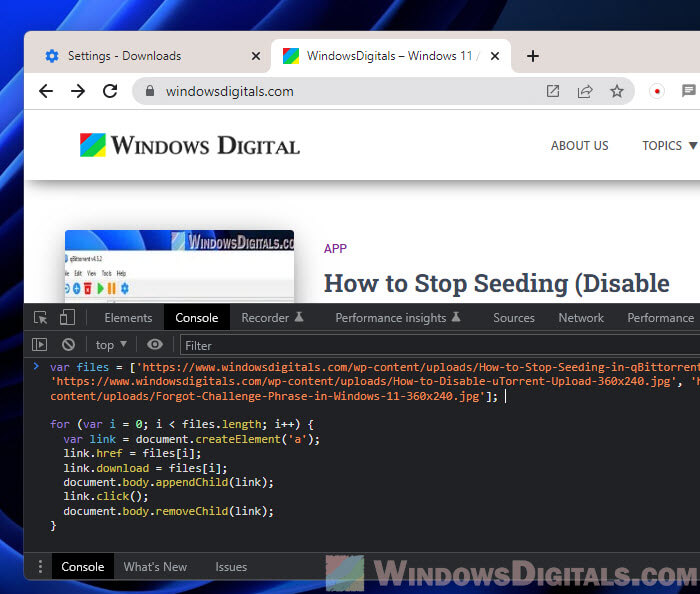700x594 pixels.
Task: Open drawer three-dot menu icon
Action: (40, 566)
